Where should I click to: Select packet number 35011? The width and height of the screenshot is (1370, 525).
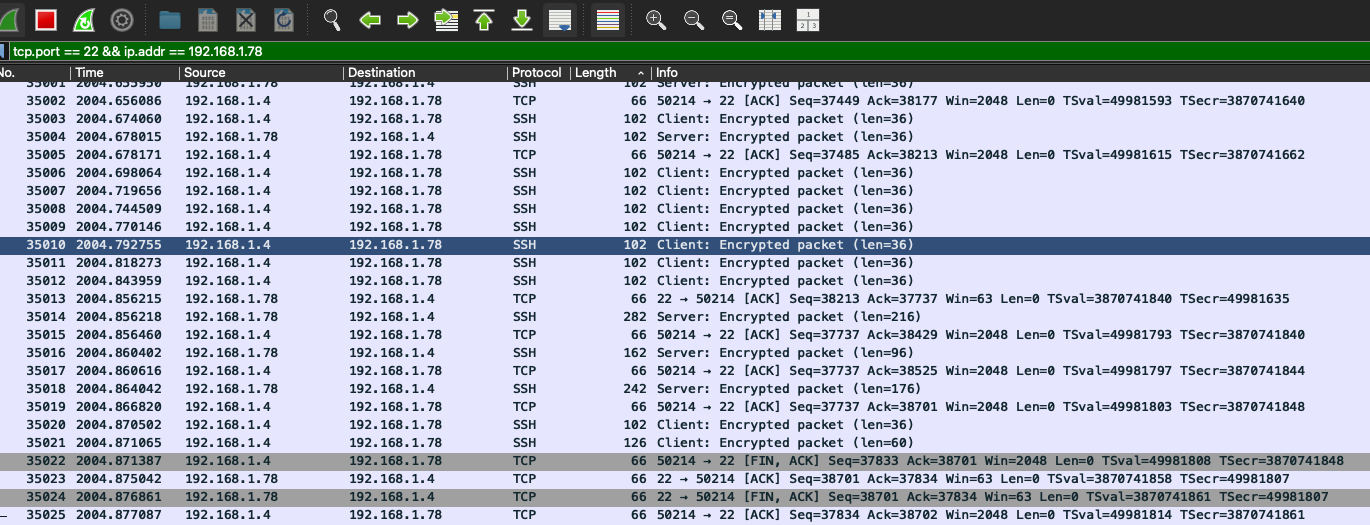pyautogui.click(x=685, y=263)
